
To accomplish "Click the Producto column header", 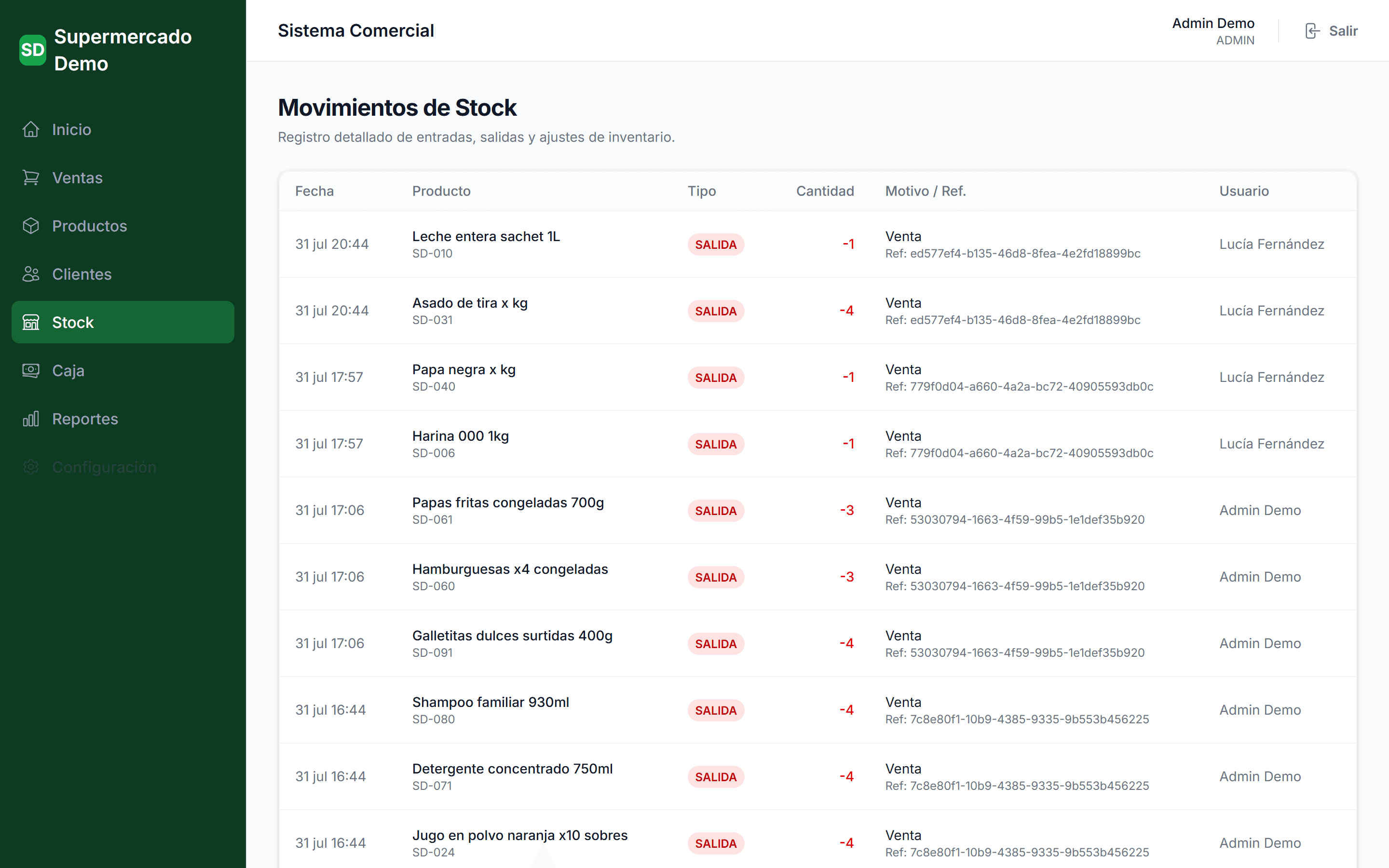I will click(441, 190).
